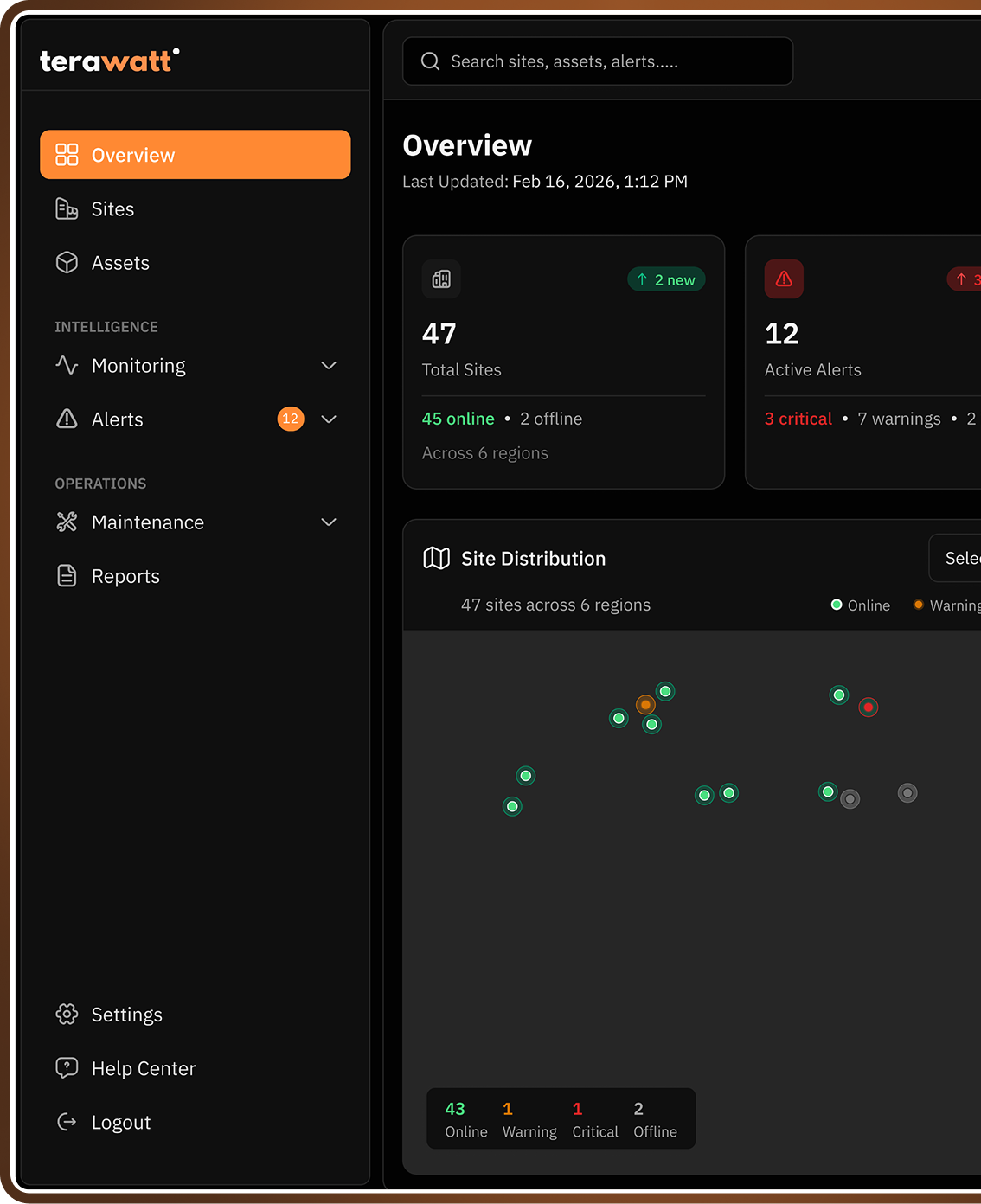
Task: Expand the Monitoring section chevron
Action: pyautogui.click(x=329, y=365)
